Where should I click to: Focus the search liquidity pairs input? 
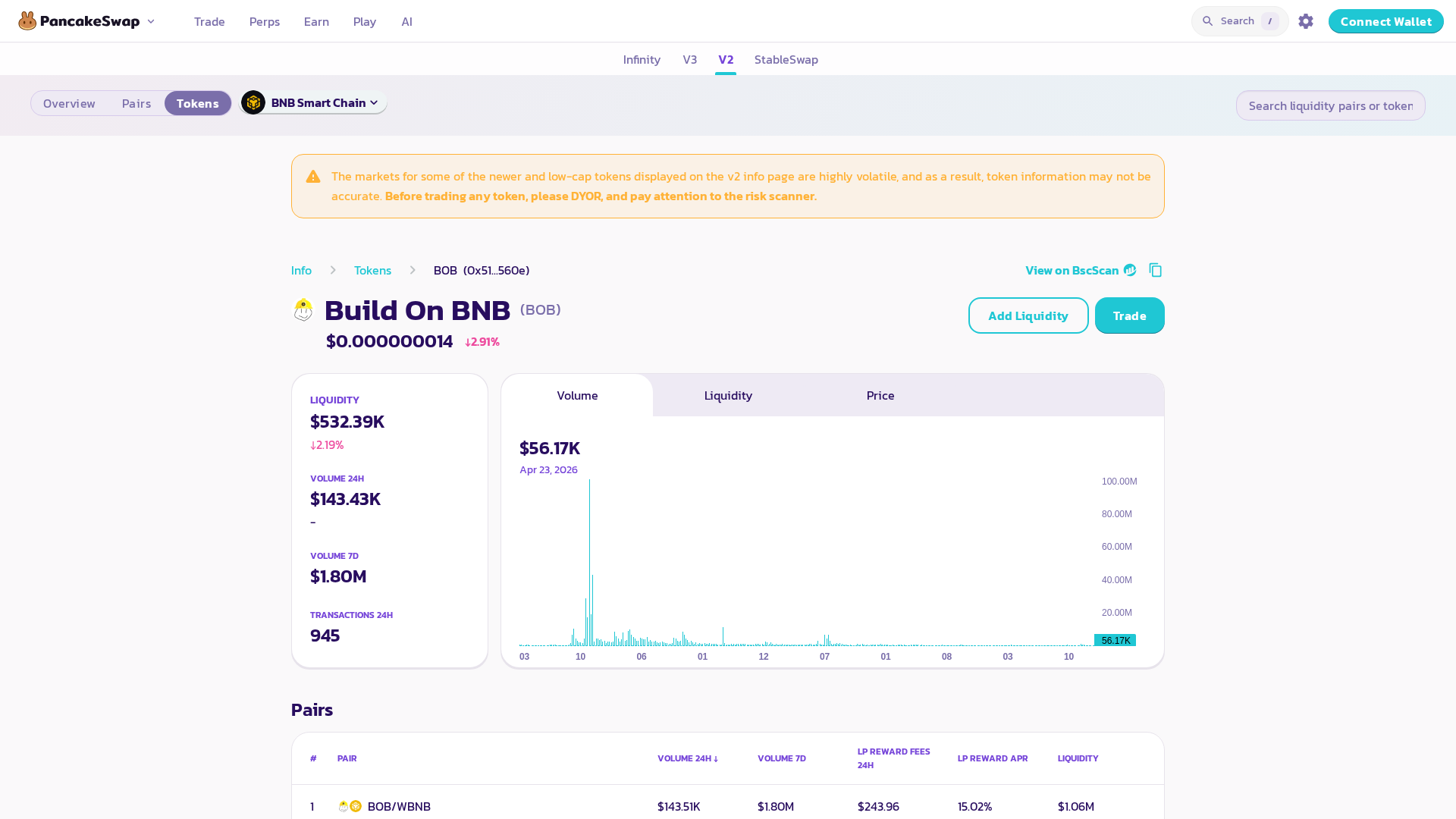click(1330, 105)
